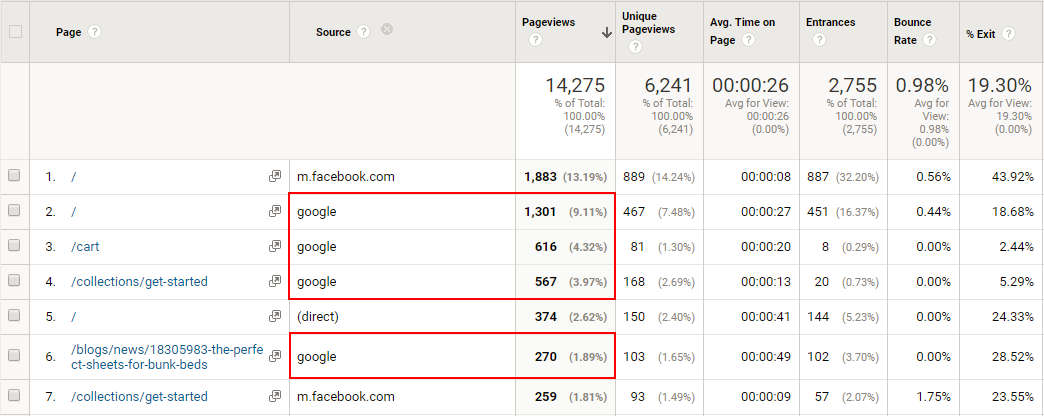Check the row 7 get-started checkbox
Image resolution: width=1044 pixels, height=416 pixels.
(x=14, y=395)
